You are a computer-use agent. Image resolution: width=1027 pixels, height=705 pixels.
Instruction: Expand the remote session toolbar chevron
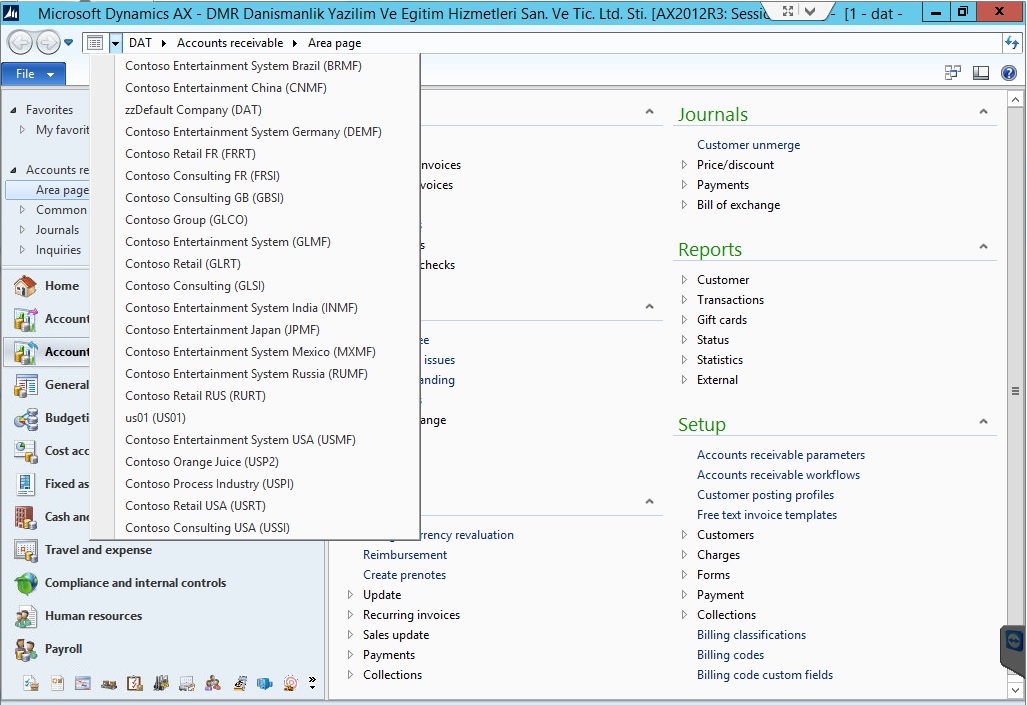pos(810,11)
